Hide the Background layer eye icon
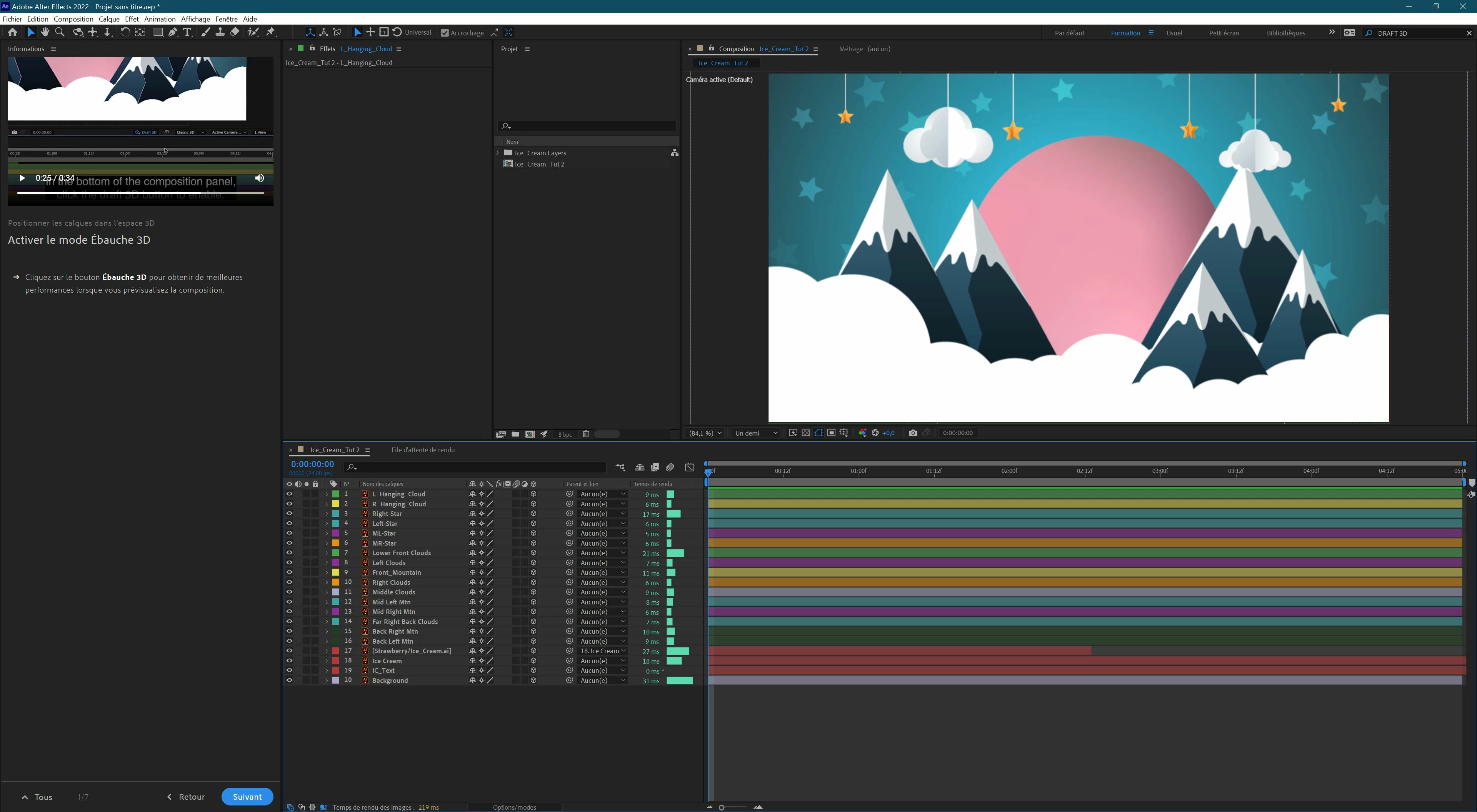Screen dimensions: 1477x812 pyautogui.click(x=290, y=680)
